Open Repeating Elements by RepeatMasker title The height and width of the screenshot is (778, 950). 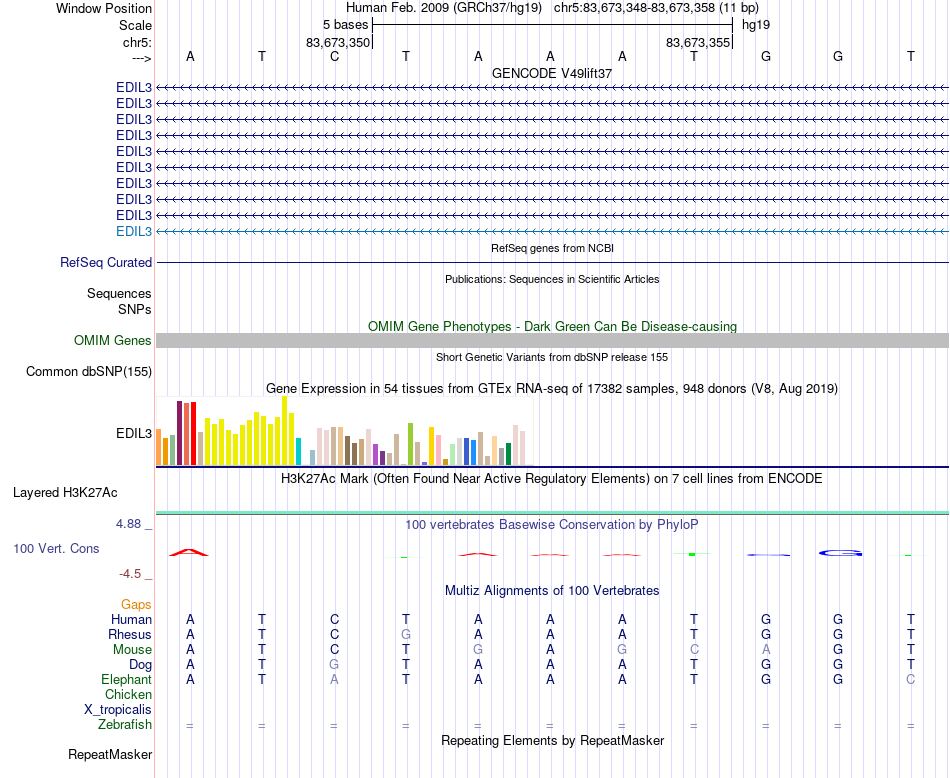click(x=552, y=741)
